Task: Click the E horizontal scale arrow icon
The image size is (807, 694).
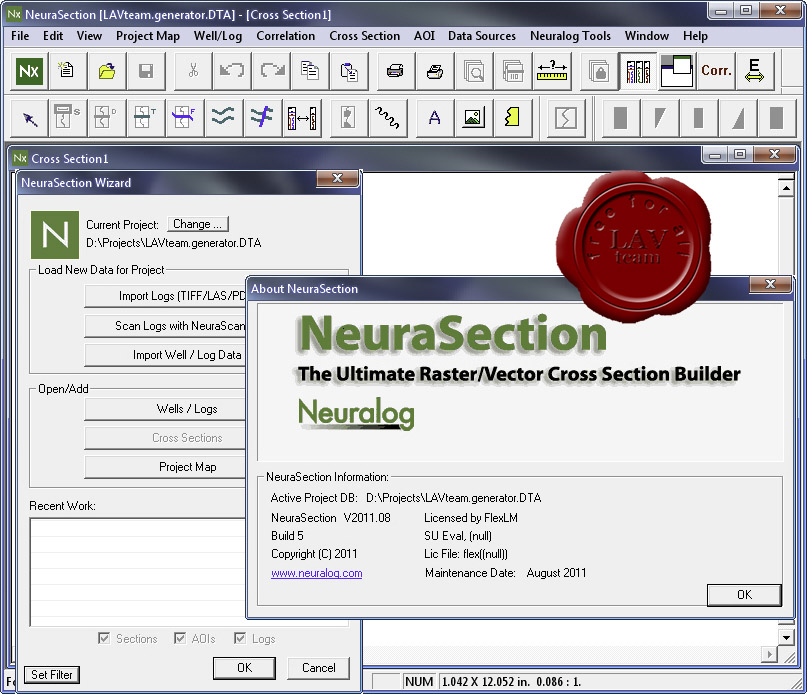Action: point(754,71)
